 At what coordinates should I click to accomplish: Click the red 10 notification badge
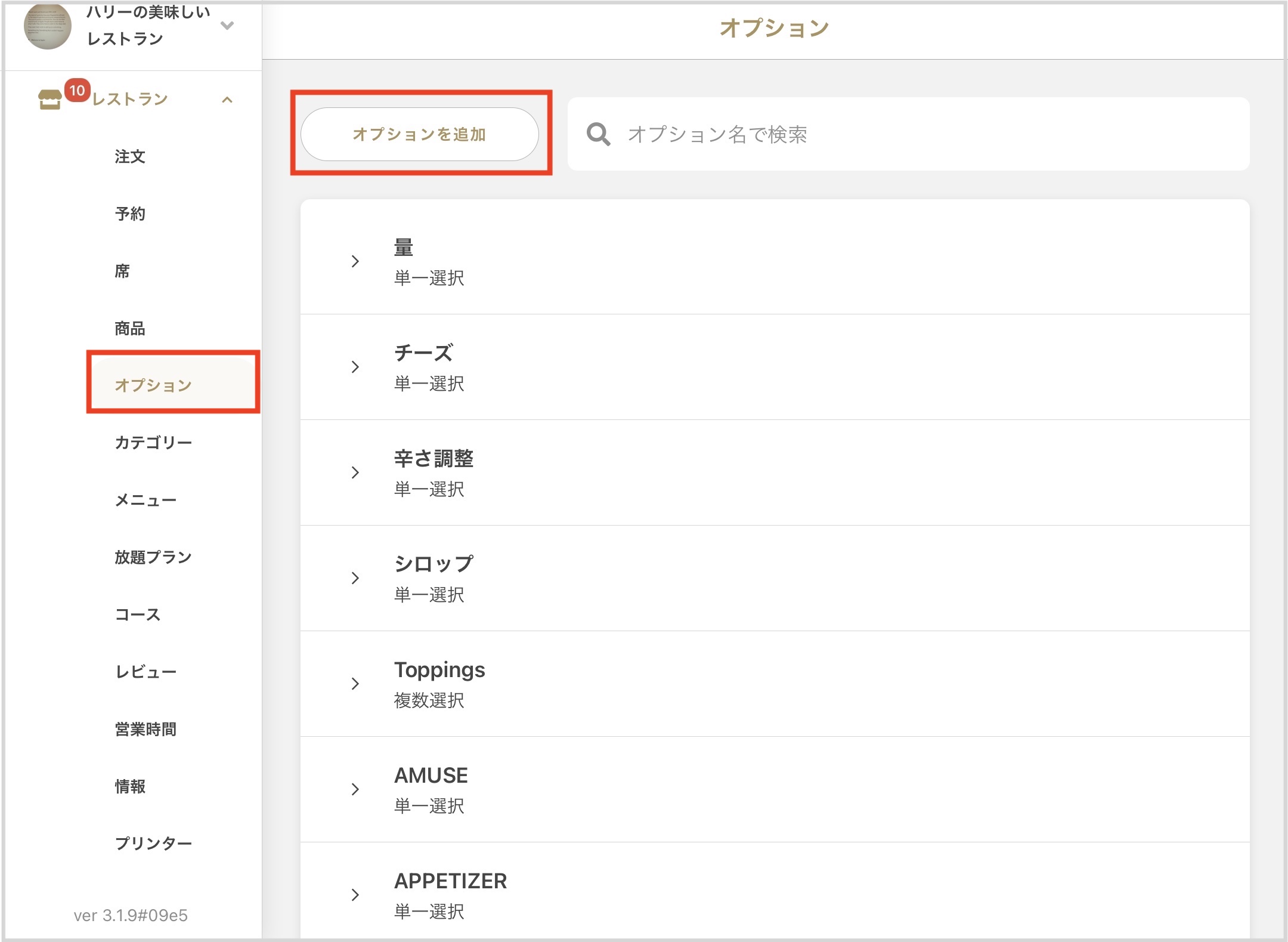tap(77, 91)
